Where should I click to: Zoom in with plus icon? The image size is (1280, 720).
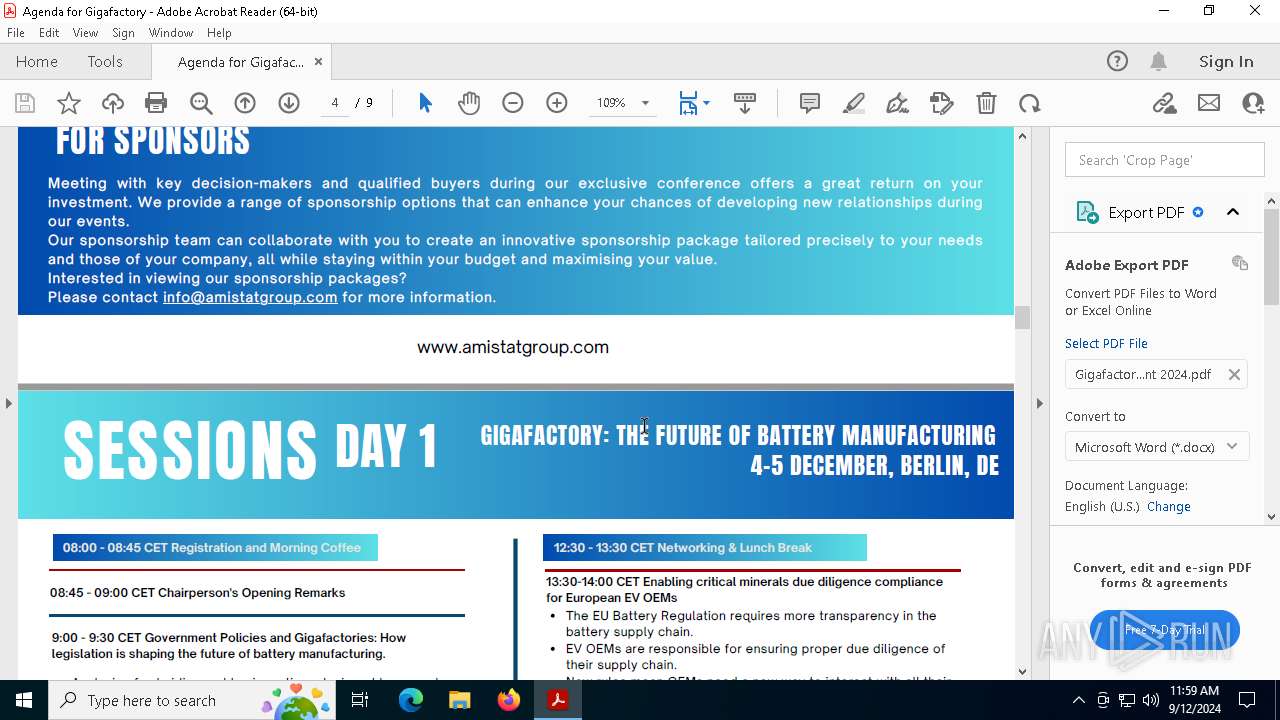click(557, 103)
